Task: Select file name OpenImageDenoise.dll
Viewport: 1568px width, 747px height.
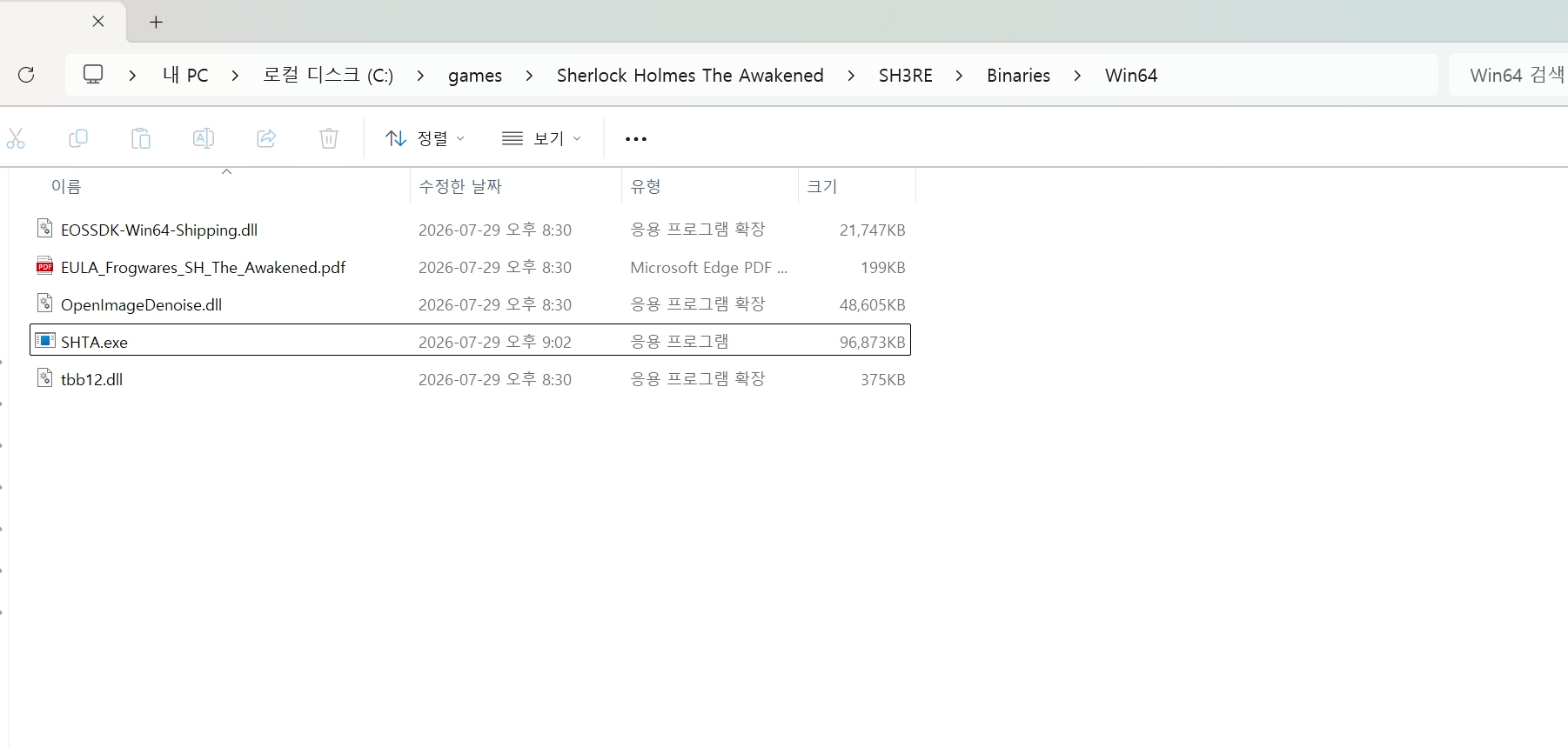Action: coord(141,304)
